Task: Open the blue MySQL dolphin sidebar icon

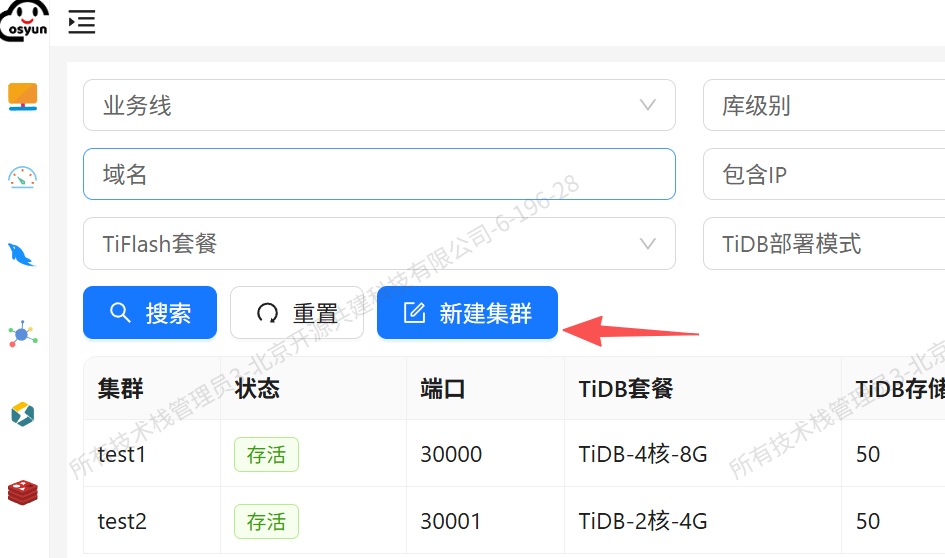Action: (x=23, y=255)
